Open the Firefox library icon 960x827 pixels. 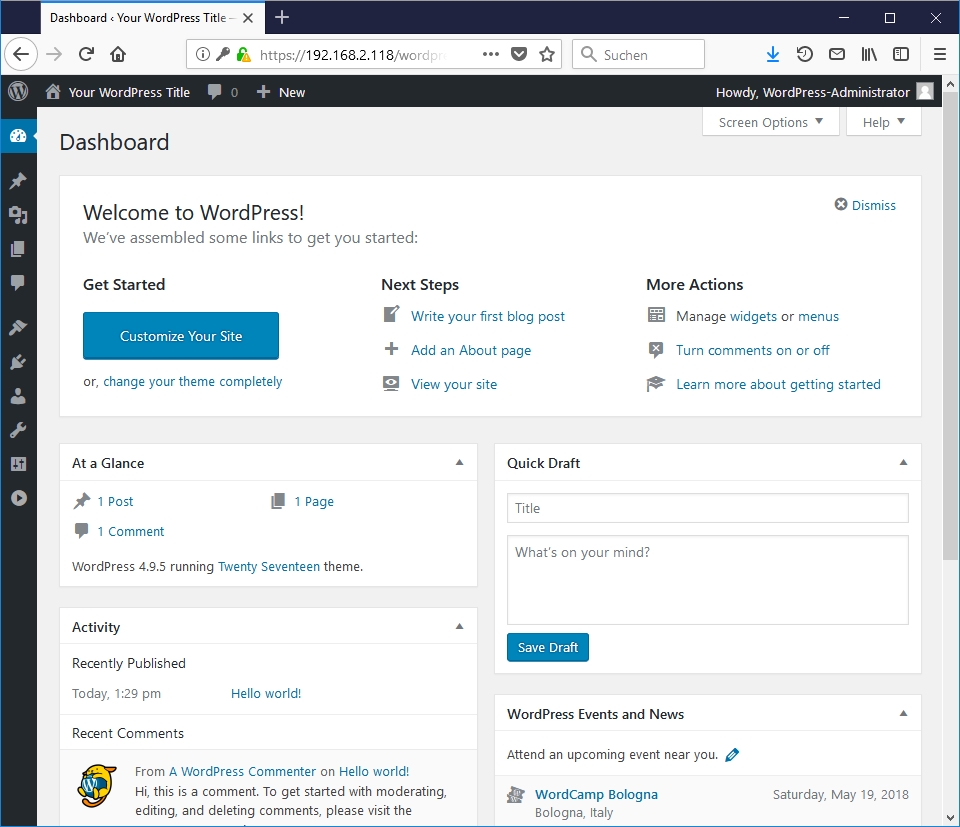click(x=869, y=54)
